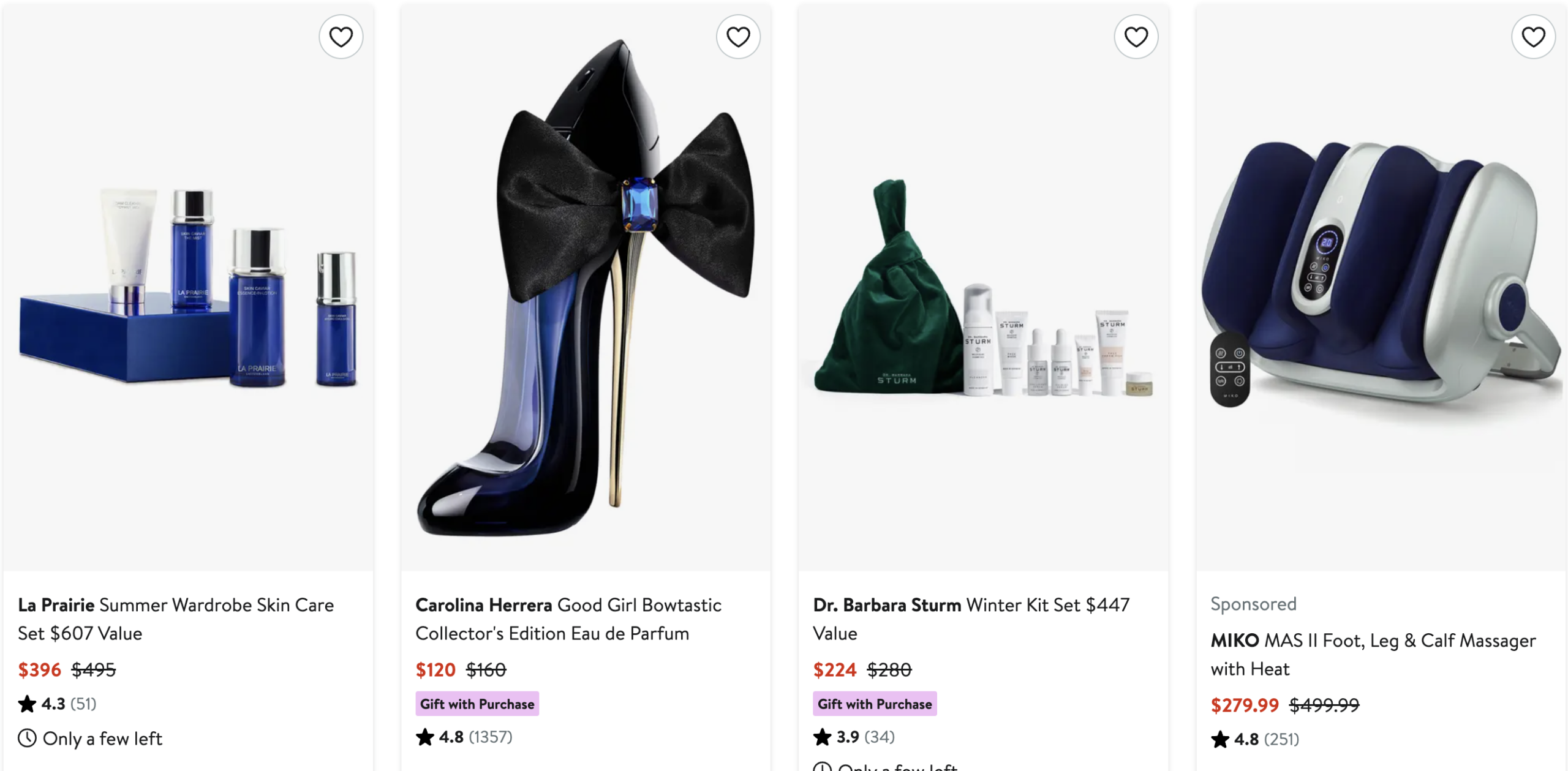The image size is (1568, 771).
Task: Toggle the heart on Carolina Herrera perfume
Action: click(738, 37)
